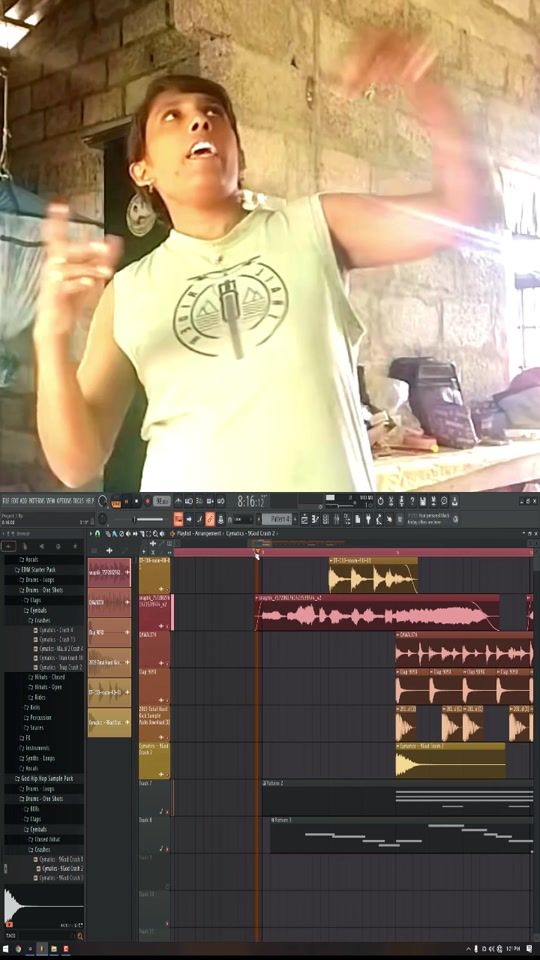Click the browser search magnifier icon
Screen dimensions: 540x960
point(80,936)
